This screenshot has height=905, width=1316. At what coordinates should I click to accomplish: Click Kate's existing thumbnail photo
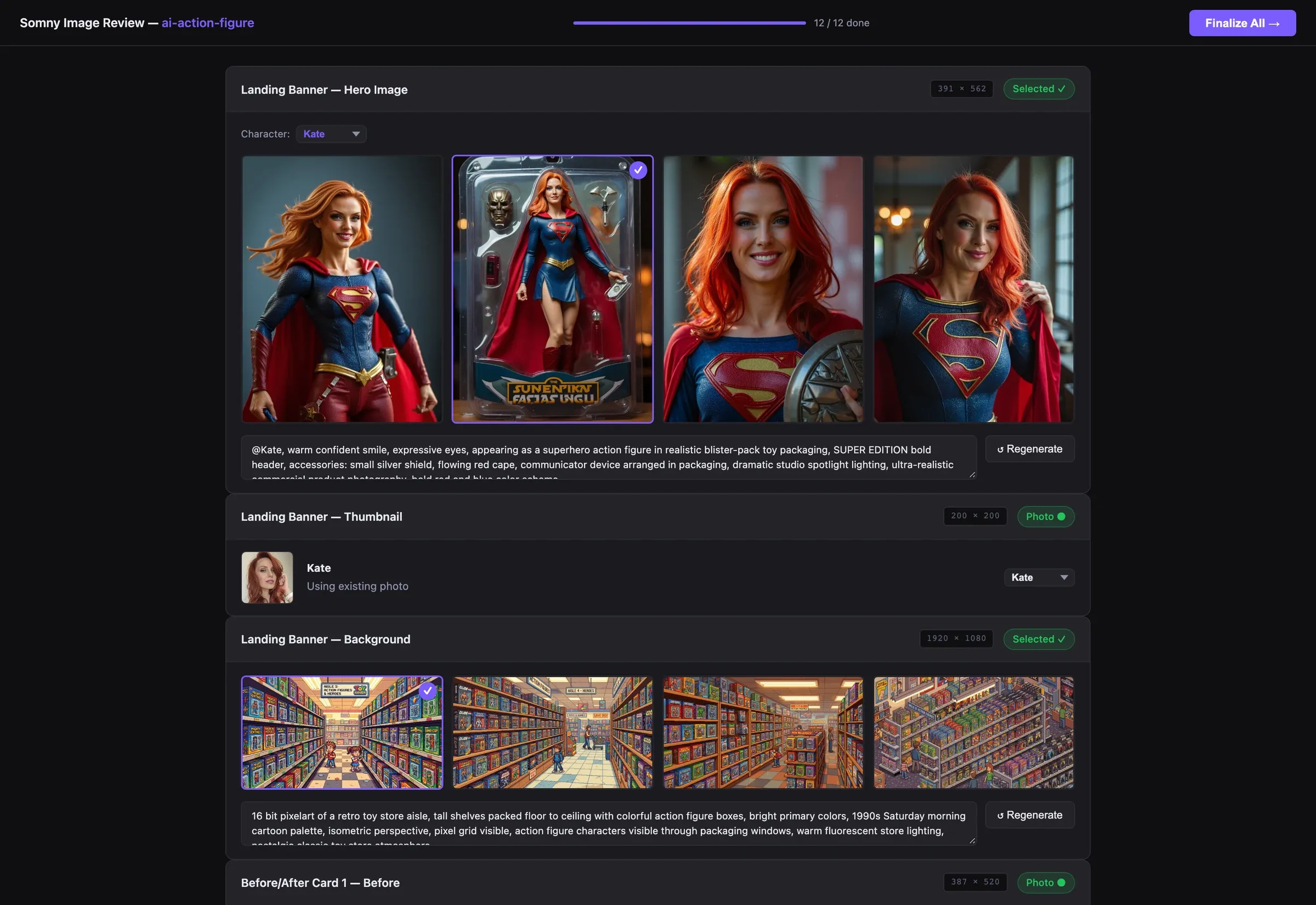267,577
